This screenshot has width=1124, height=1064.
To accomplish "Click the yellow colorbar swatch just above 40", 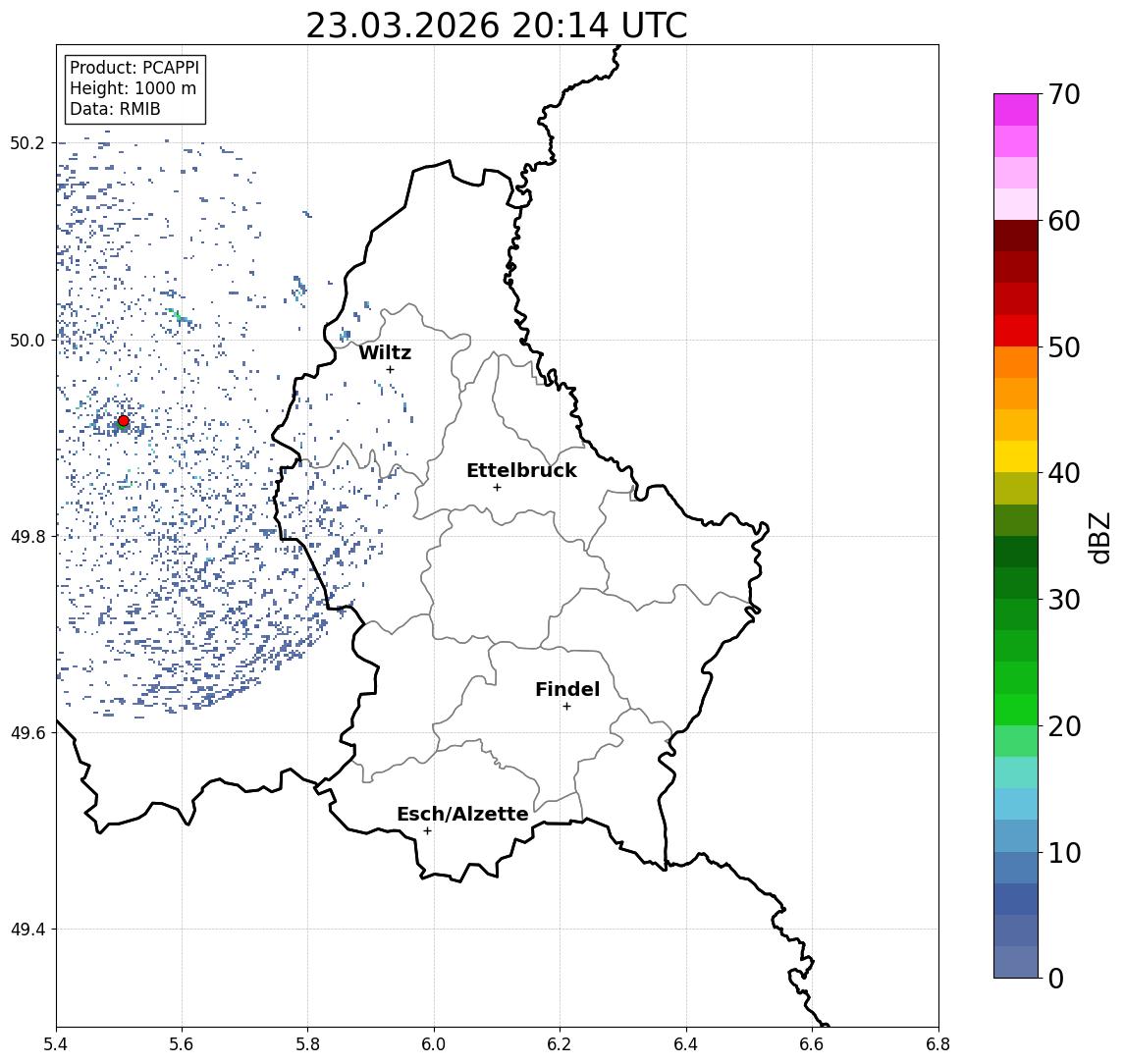I will click(1016, 456).
